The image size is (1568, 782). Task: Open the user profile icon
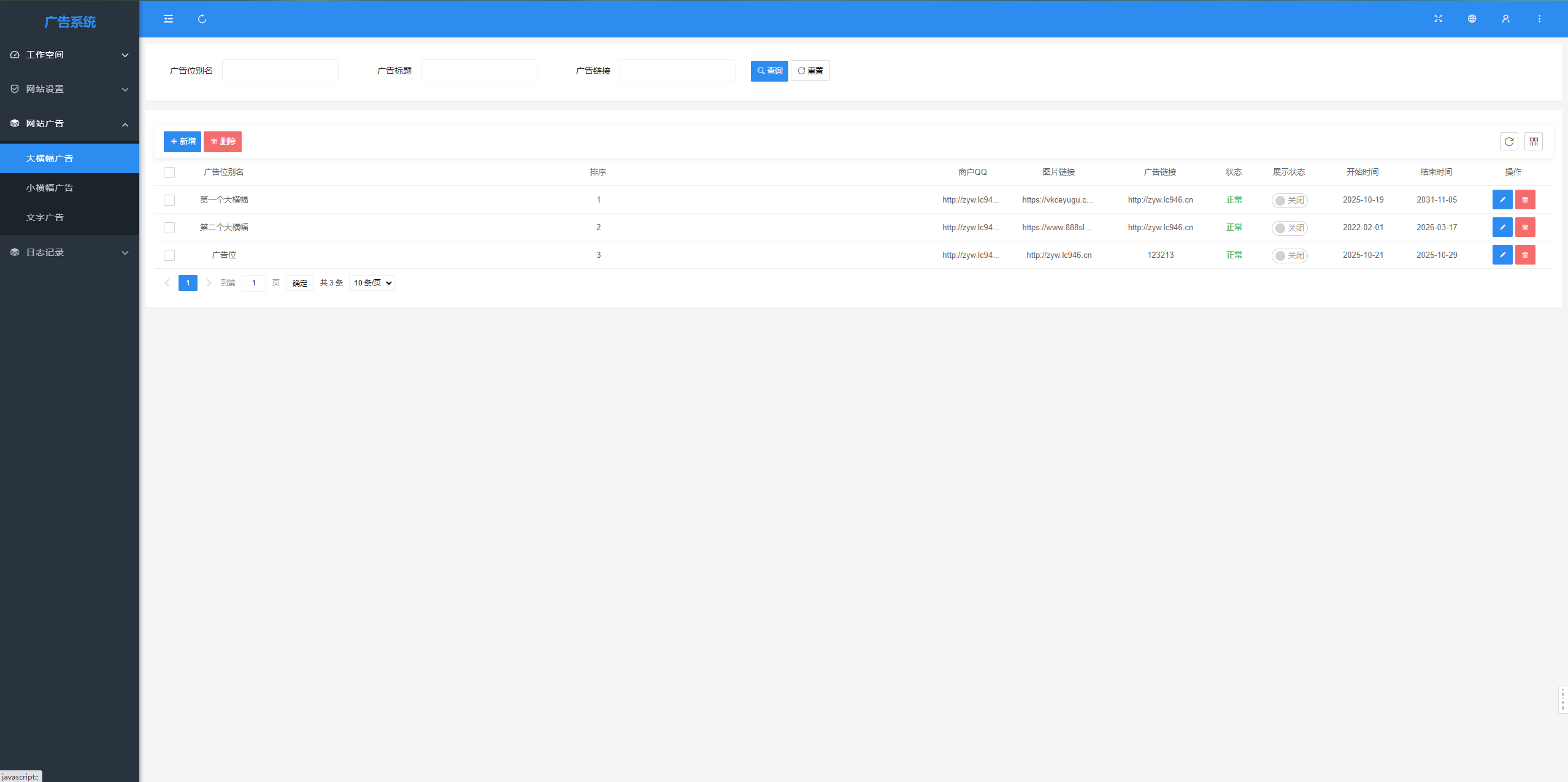tap(1505, 19)
